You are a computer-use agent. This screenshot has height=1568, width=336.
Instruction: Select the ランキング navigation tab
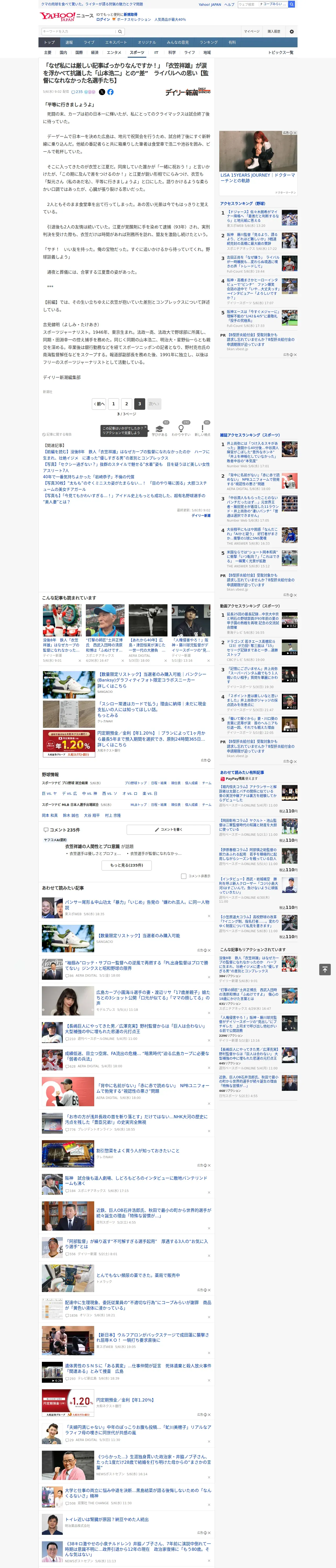click(209, 43)
